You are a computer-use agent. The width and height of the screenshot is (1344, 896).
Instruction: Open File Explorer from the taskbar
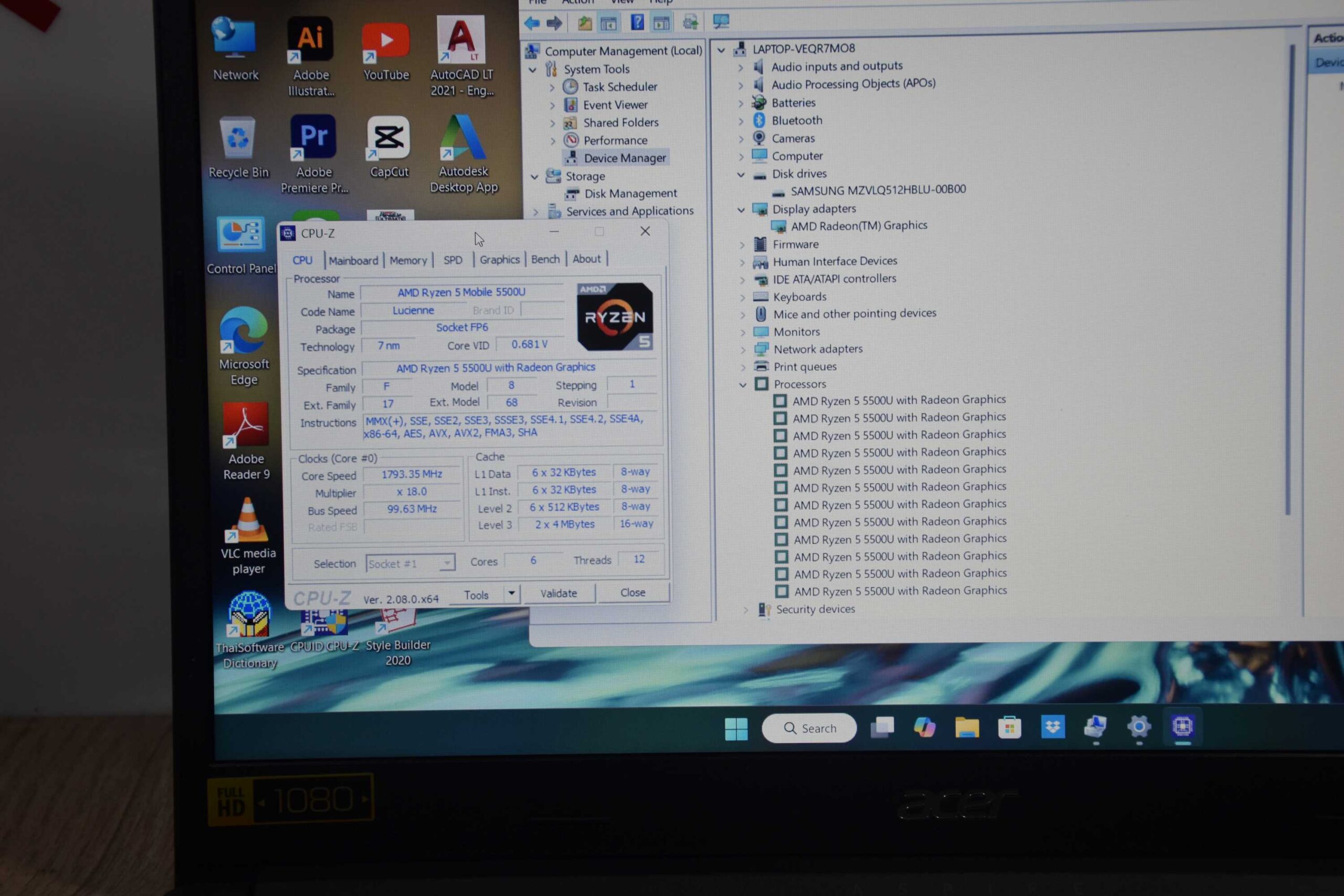(x=967, y=728)
